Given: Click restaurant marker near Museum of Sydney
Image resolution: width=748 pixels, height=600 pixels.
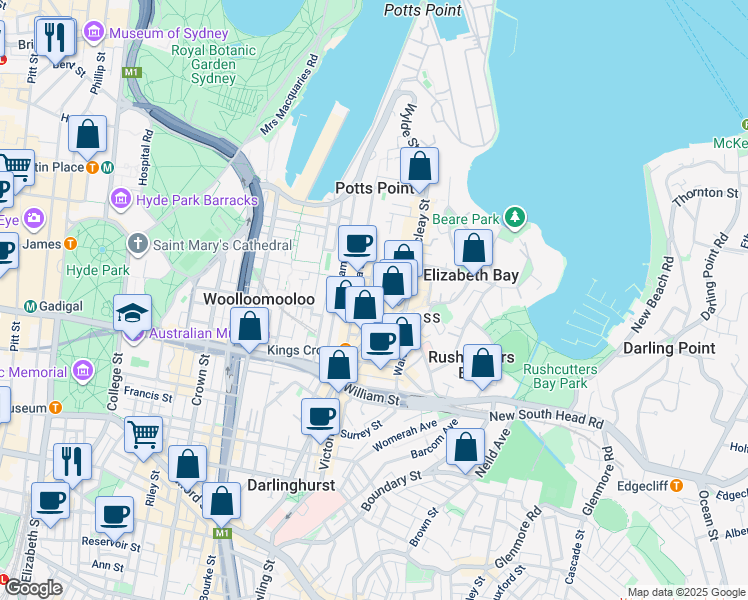Looking at the screenshot, I should (56, 38).
